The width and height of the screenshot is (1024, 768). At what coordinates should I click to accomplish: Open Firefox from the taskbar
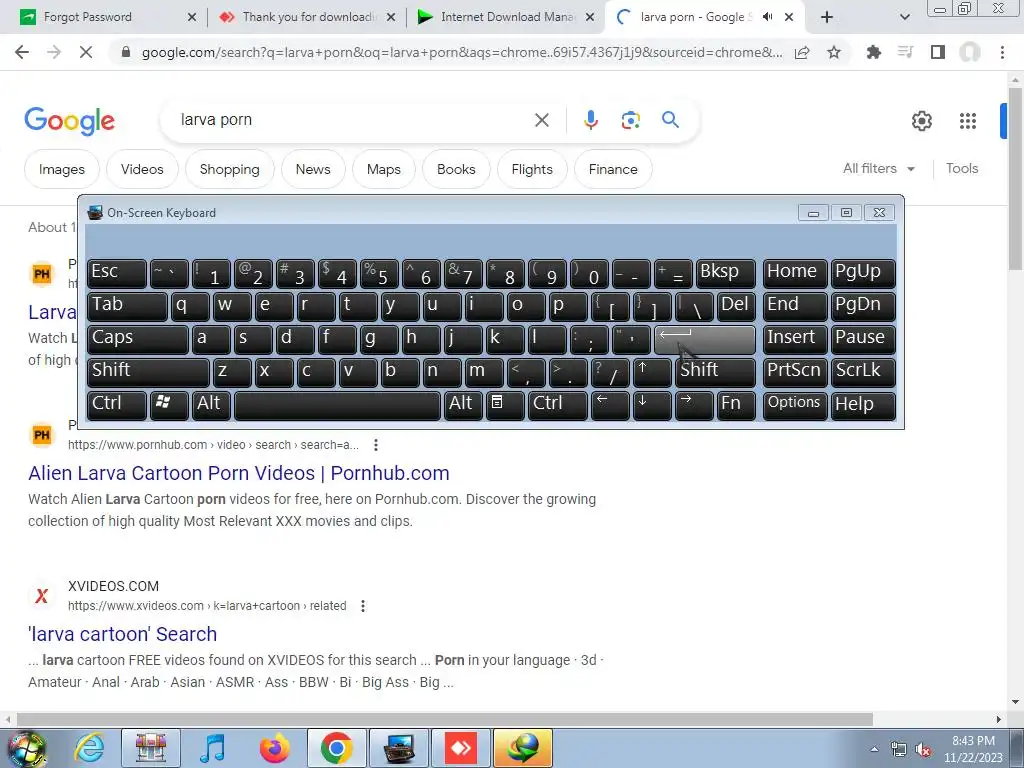click(274, 748)
